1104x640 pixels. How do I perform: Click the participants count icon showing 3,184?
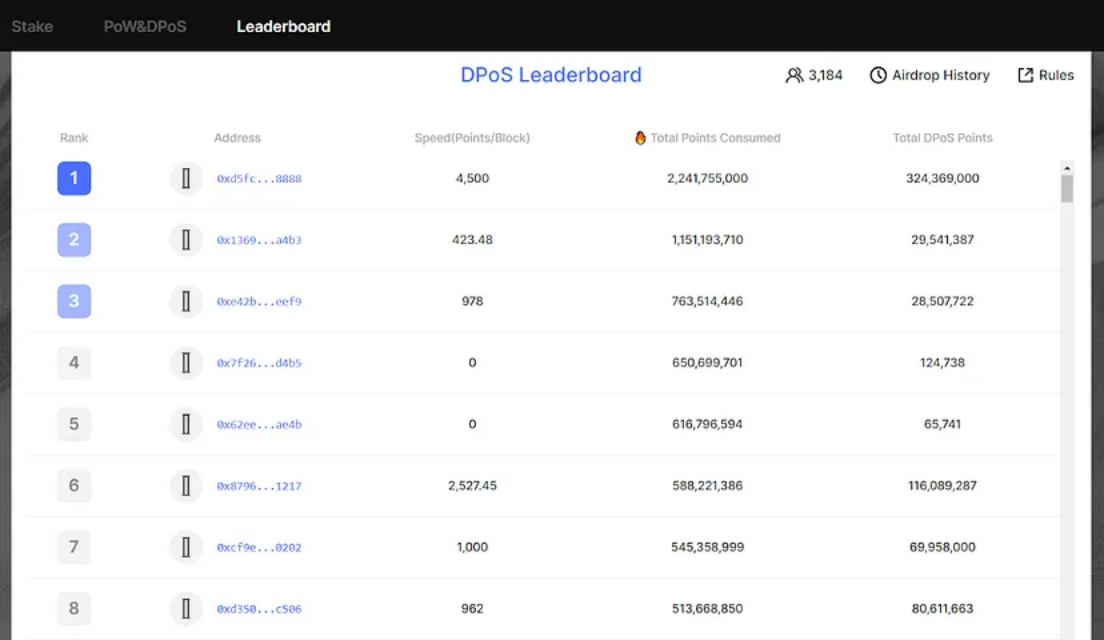(794, 75)
